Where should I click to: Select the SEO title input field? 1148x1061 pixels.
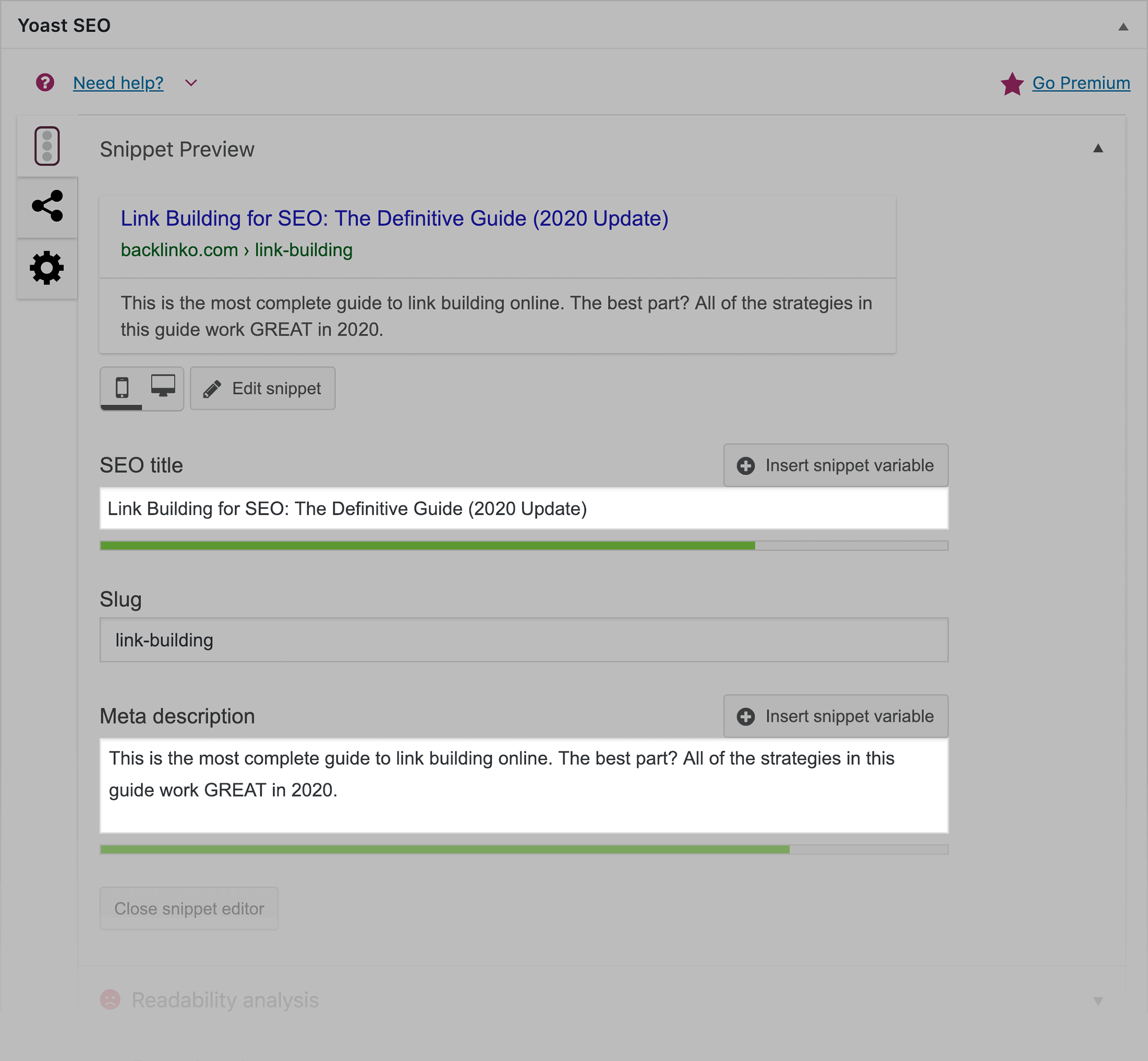[x=523, y=509]
